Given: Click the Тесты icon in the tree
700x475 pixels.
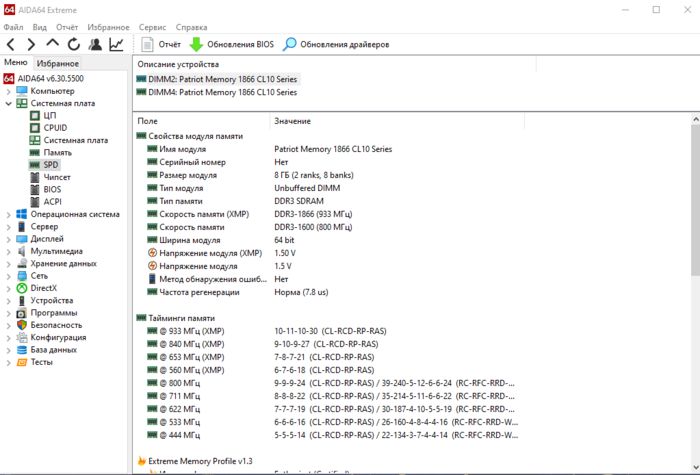Looking at the screenshot, I should [21, 362].
